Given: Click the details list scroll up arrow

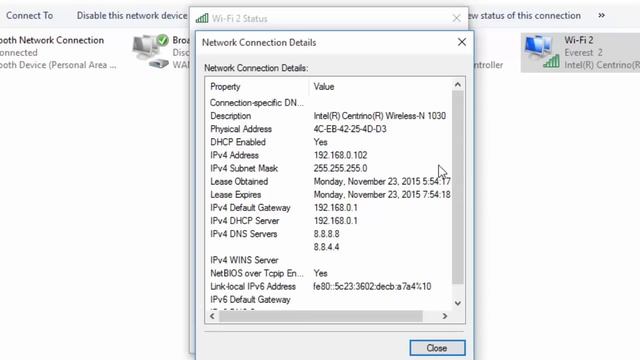Looking at the screenshot, I should tap(458, 84).
